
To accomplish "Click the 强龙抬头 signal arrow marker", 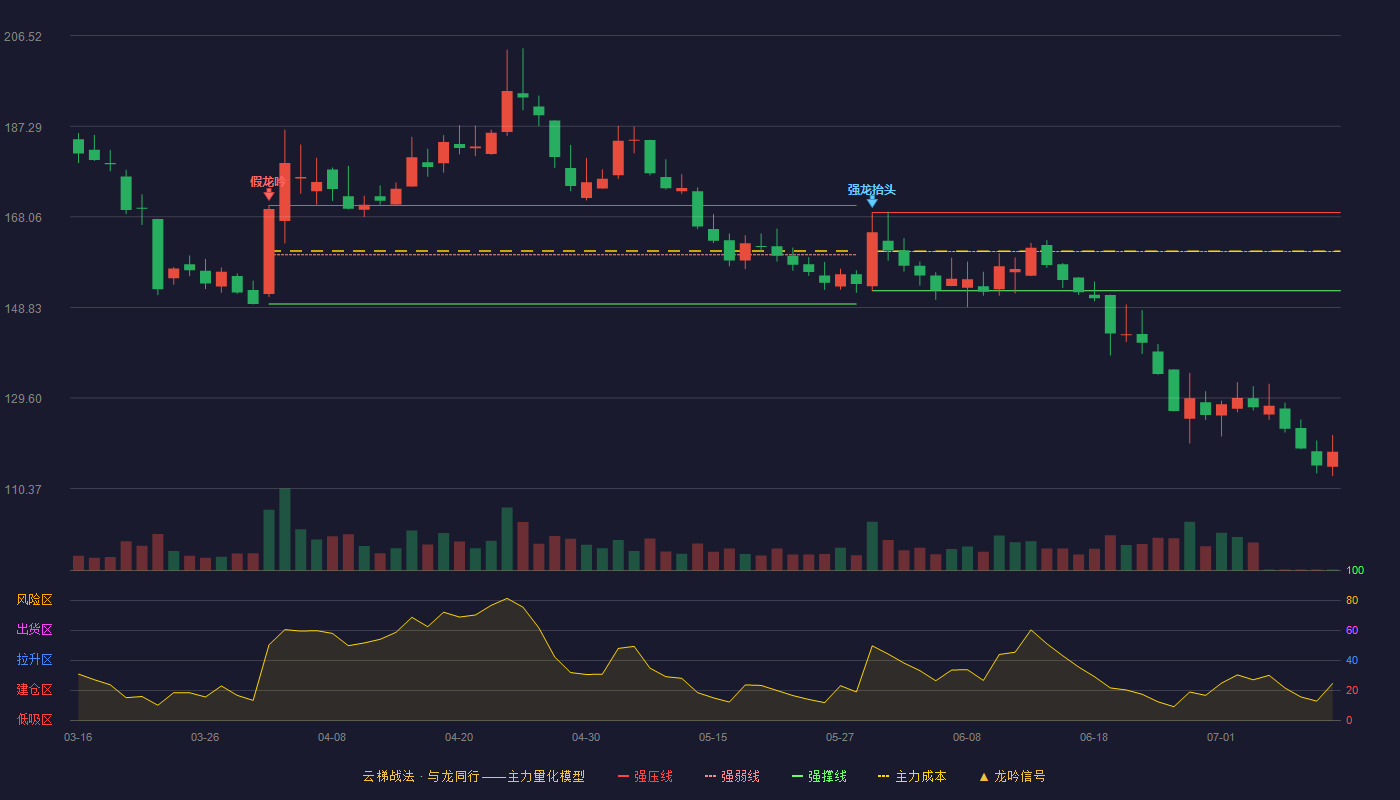I will (x=872, y=202).
